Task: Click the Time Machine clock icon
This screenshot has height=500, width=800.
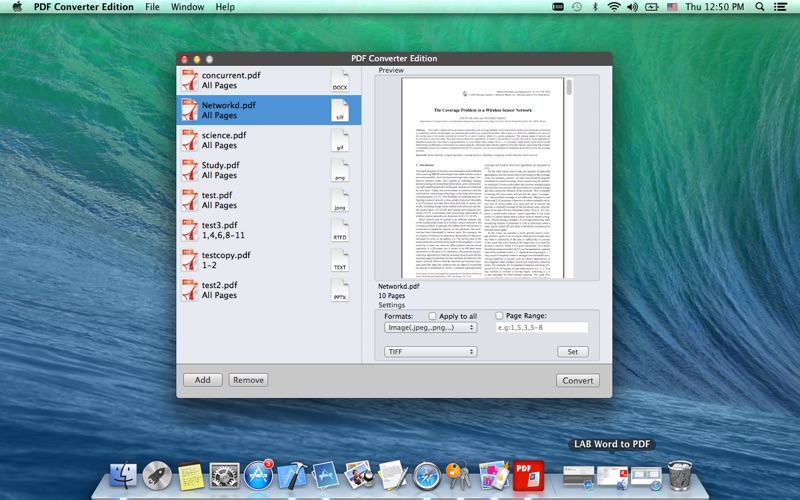Action: tap(577, 7)
